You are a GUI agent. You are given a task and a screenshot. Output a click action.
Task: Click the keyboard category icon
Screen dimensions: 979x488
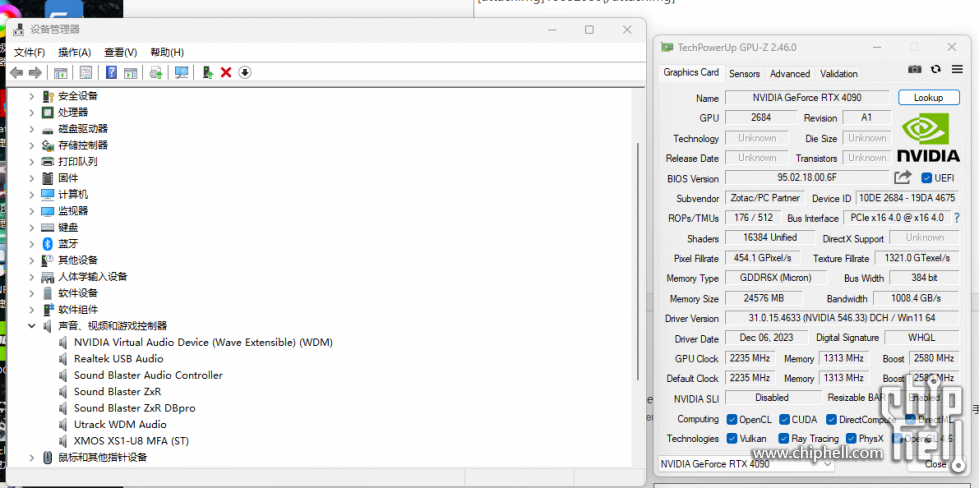[x=47, y=227]
